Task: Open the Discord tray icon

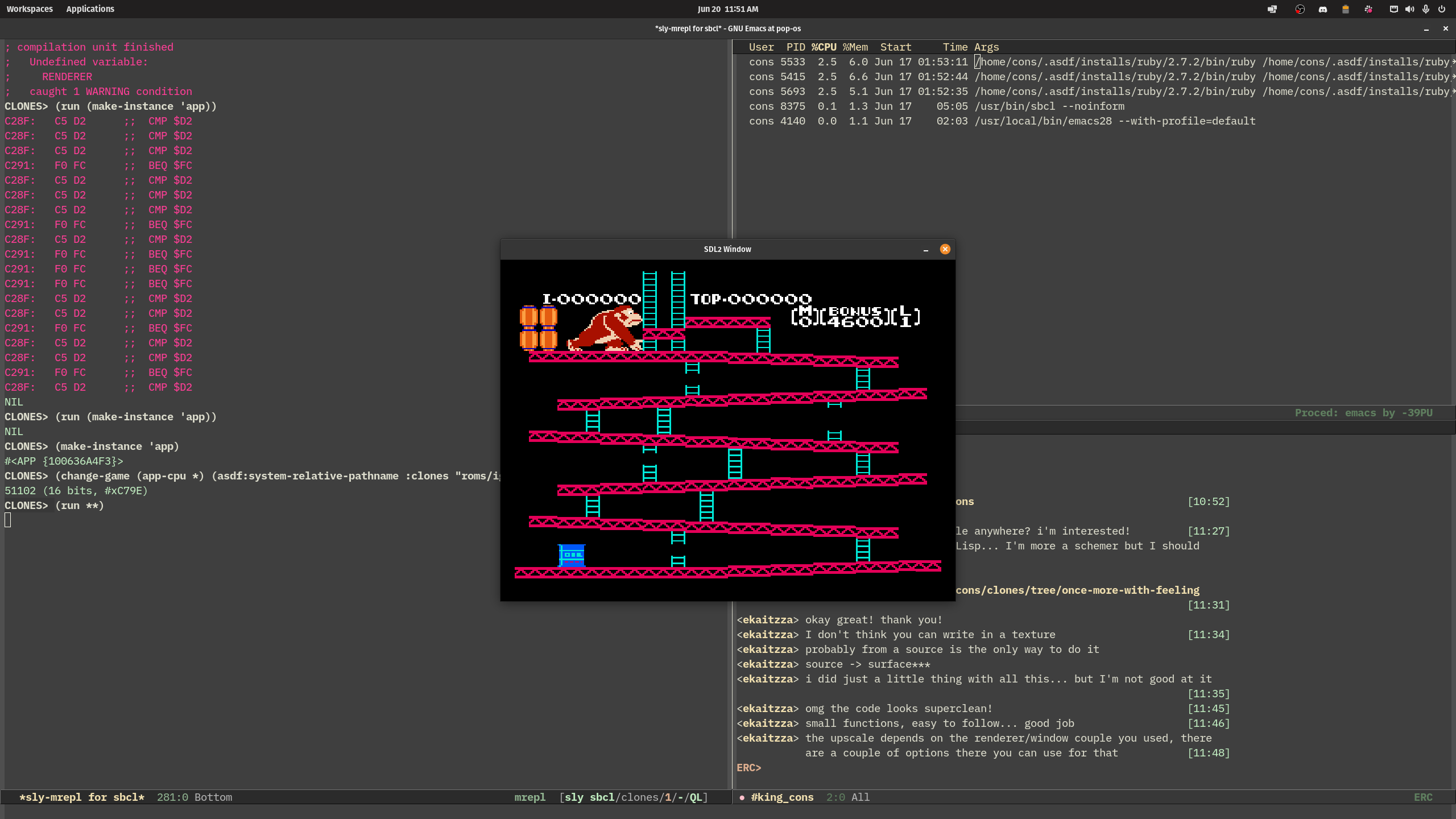Action: (1323, 9)
